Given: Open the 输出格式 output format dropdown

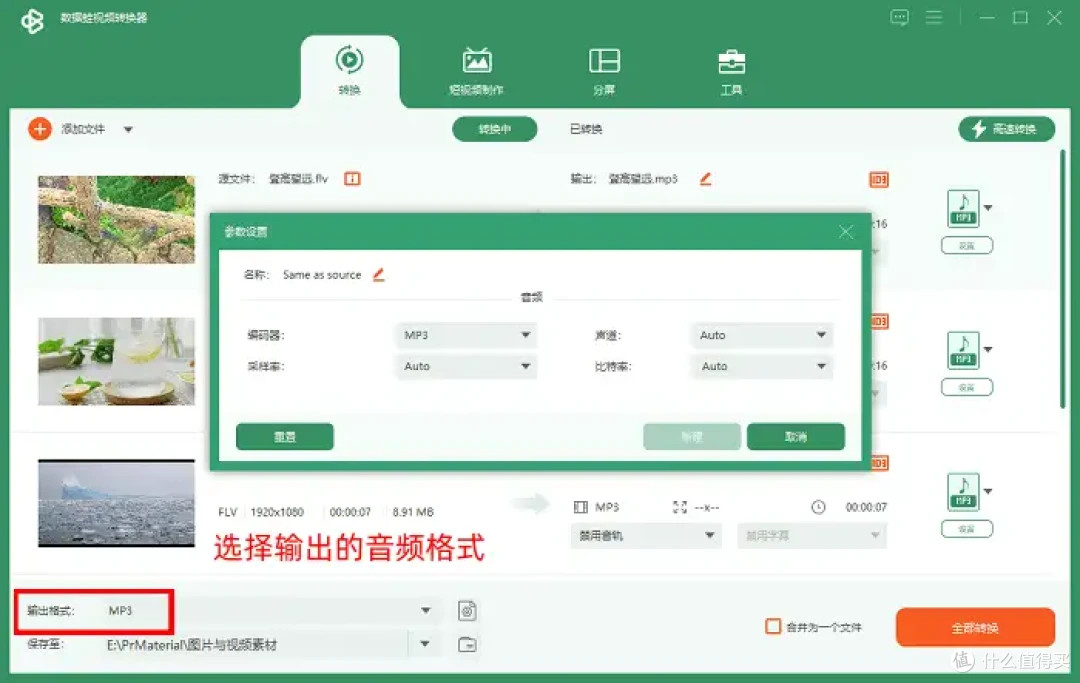Looking at the screenshot, I should coord(270,610).
